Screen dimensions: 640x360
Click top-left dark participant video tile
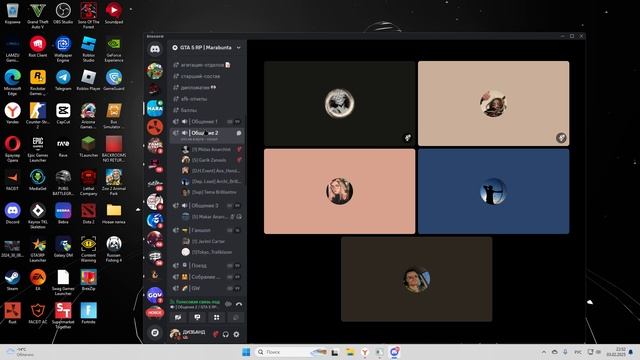(340, 104)
